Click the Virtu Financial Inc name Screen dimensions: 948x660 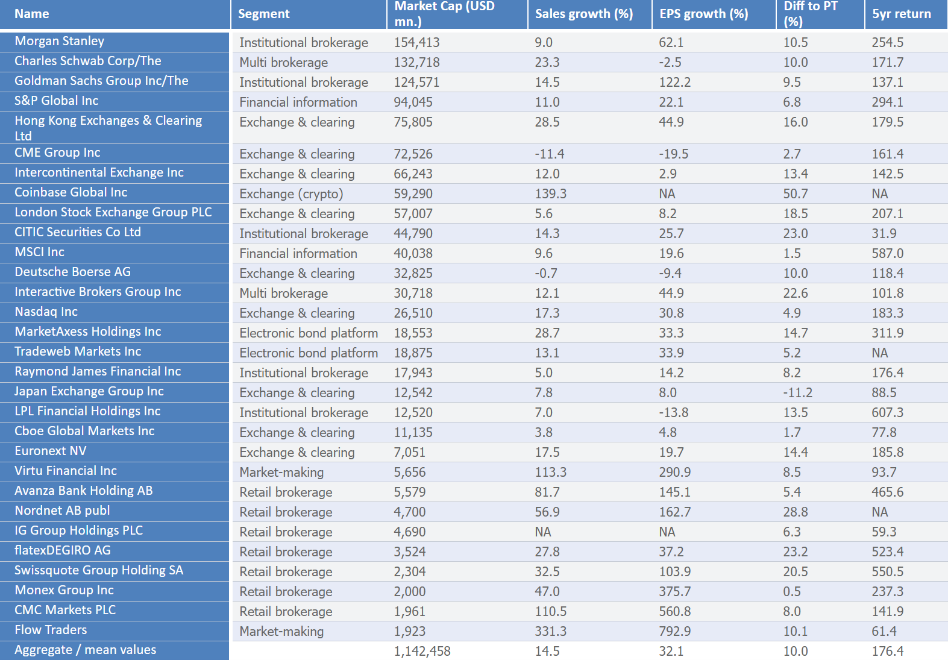click(65, 471)
